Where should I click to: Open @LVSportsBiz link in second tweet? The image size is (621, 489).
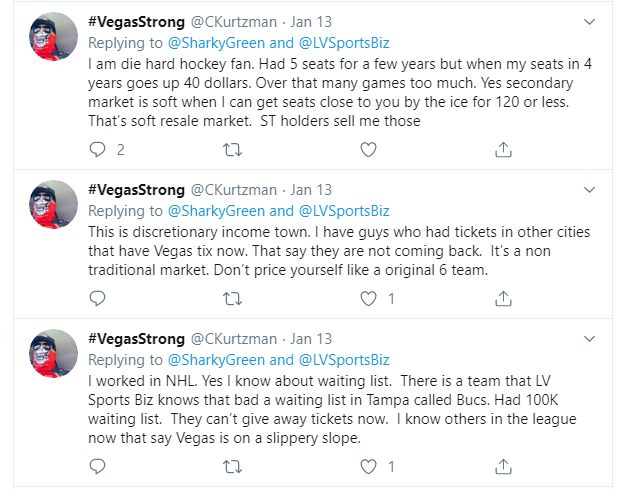tap(344, 211)
